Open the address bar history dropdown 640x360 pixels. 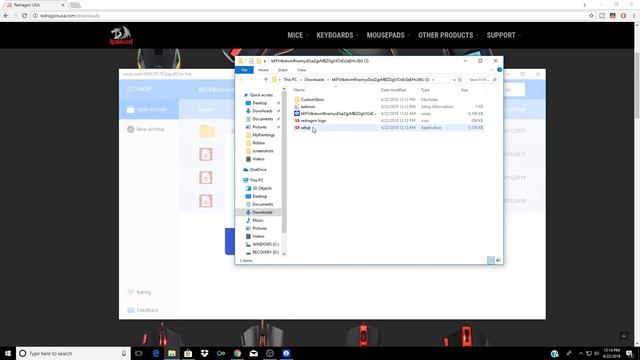tap(453, 80)
